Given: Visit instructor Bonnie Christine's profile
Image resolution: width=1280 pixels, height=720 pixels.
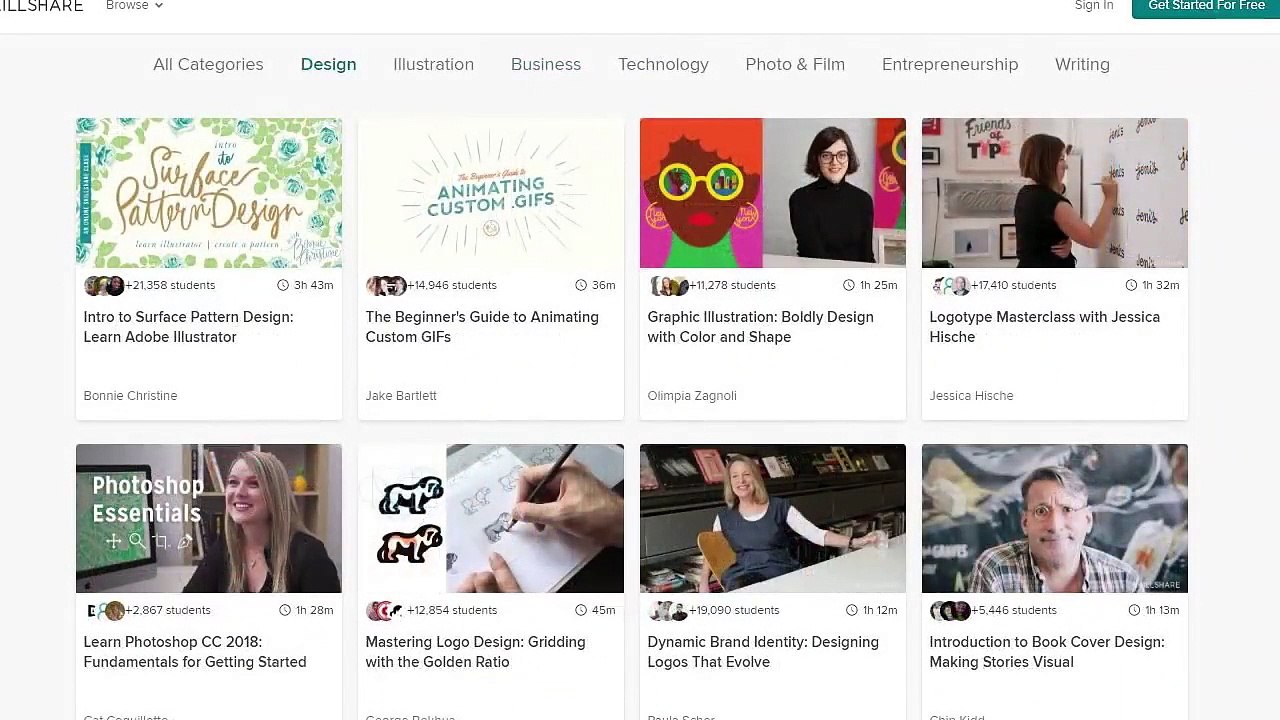Looking at the screenshot, I should click(x=130, y=396).
